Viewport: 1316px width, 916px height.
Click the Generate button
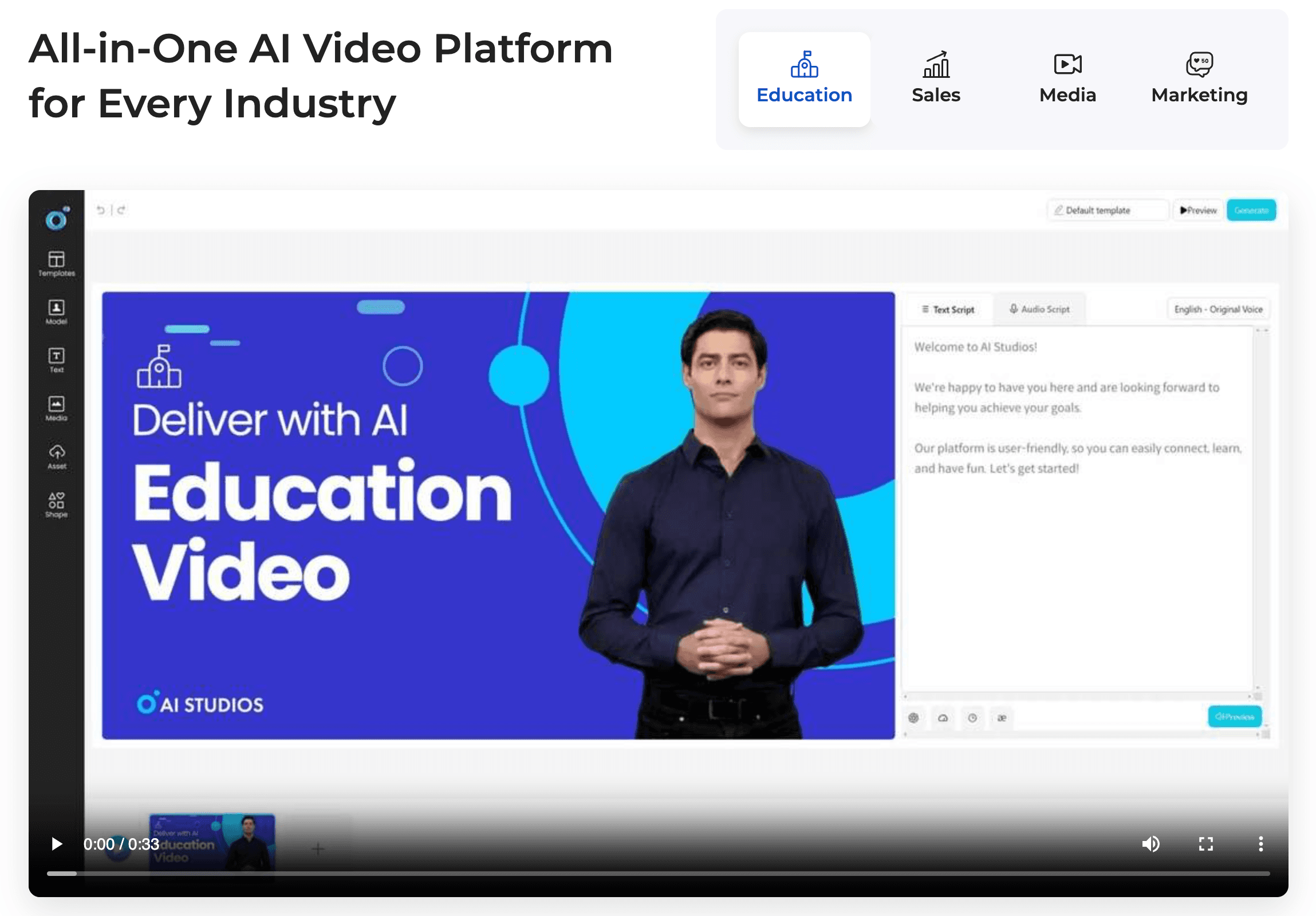point(1251,210)
